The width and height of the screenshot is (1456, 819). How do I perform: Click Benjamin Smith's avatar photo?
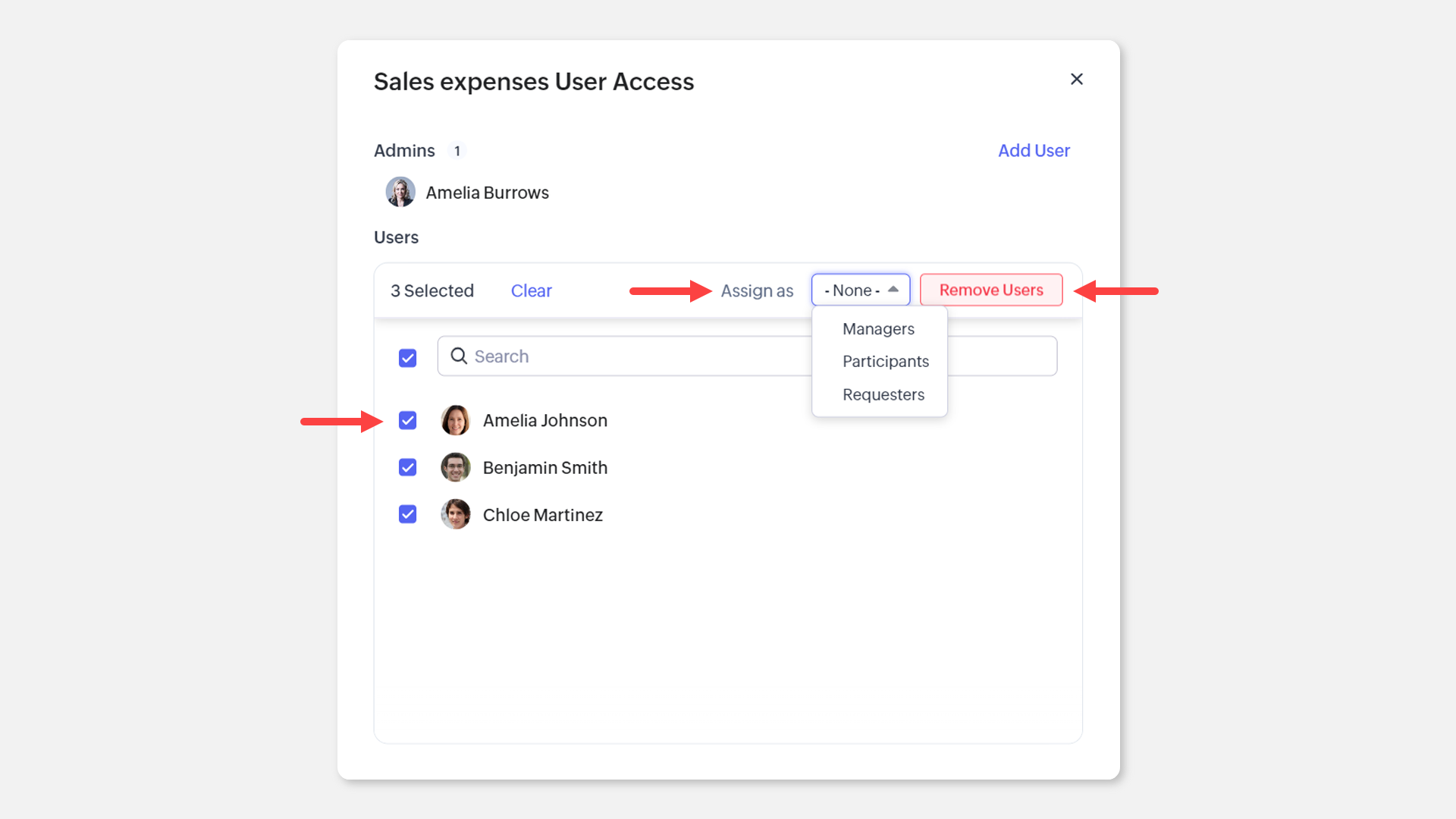[x=455, y=467]
